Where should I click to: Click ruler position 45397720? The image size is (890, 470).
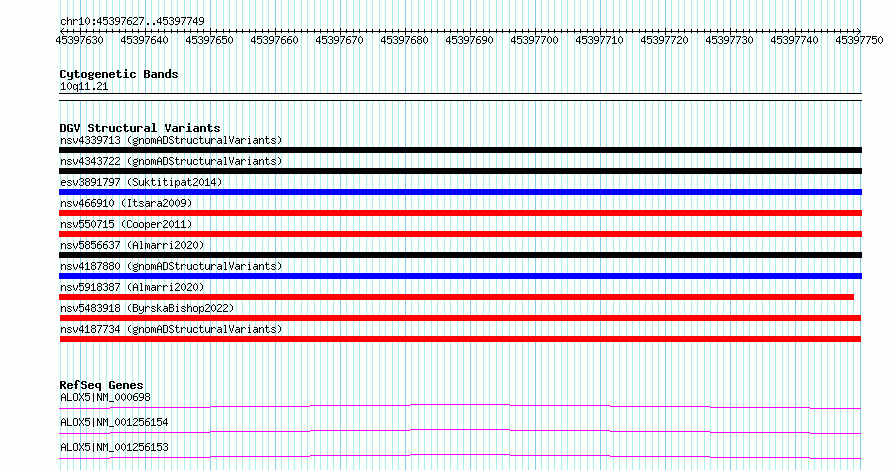click(664, 40)
